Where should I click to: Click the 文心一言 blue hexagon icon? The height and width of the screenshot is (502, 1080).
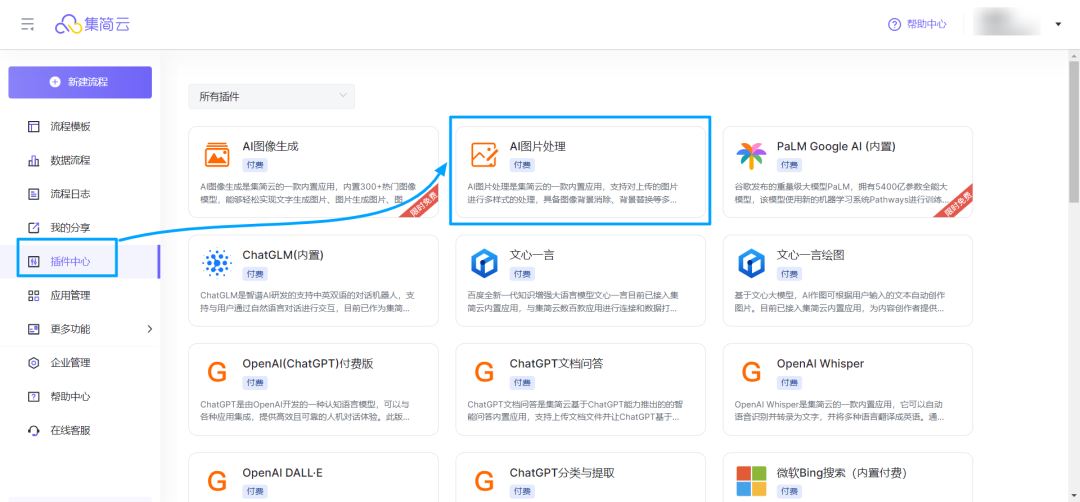[x=484, y=263]
